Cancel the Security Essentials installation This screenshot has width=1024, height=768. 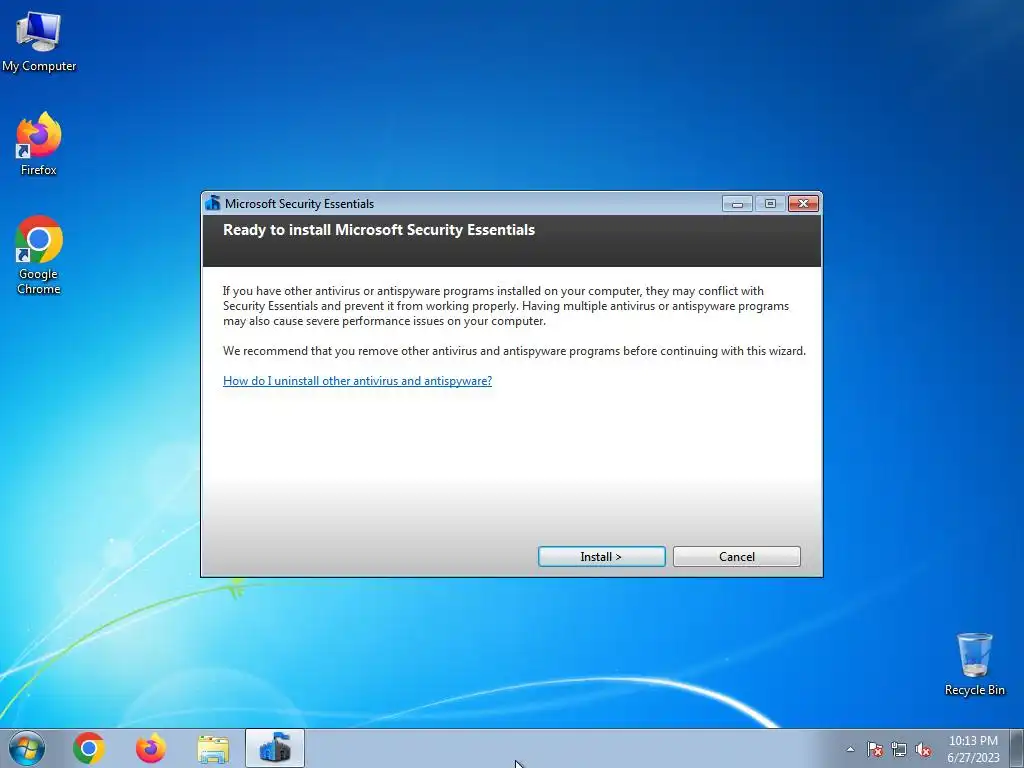(x=737, y=556)
